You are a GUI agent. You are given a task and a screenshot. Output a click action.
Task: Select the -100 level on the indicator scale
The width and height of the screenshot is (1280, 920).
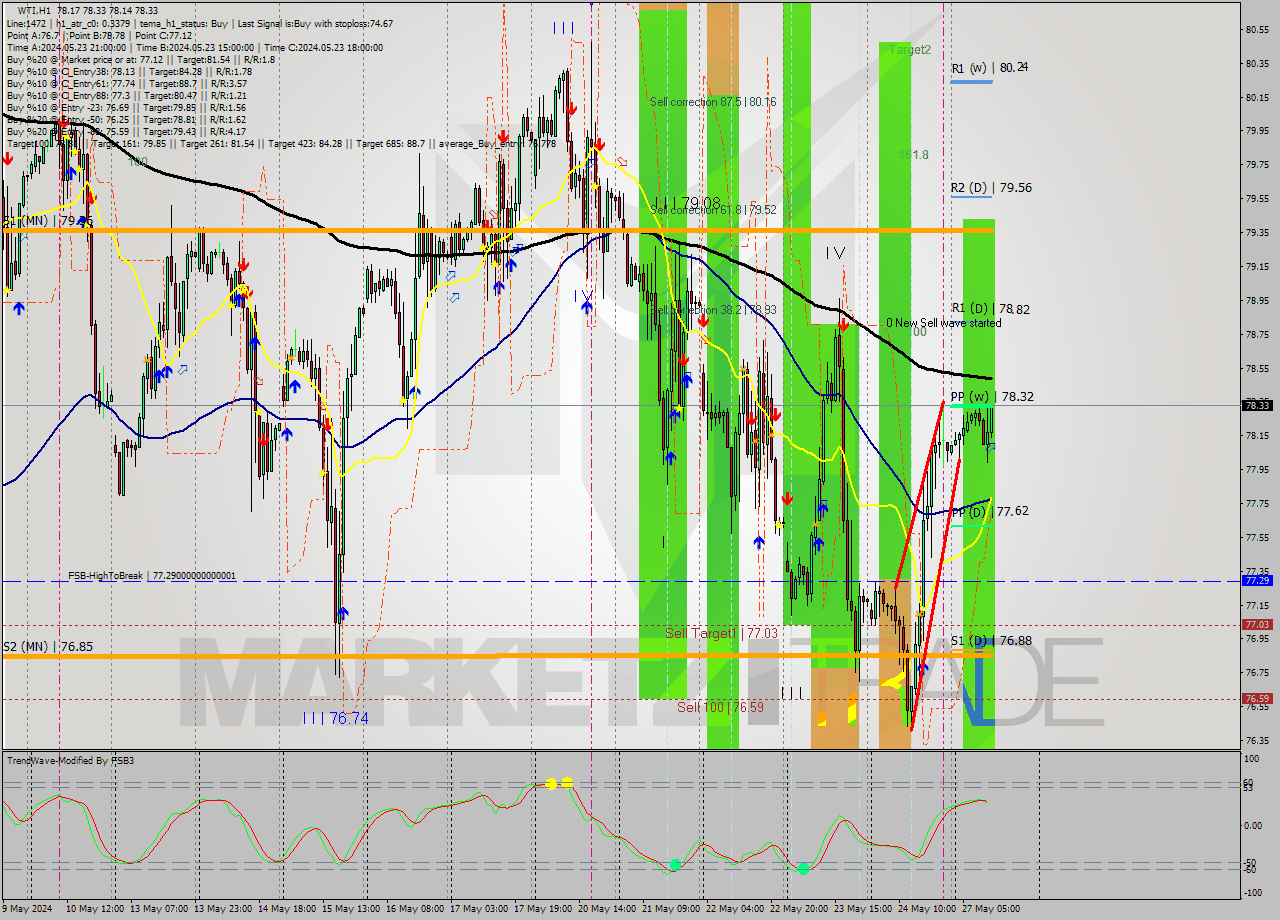point(1255,892)
